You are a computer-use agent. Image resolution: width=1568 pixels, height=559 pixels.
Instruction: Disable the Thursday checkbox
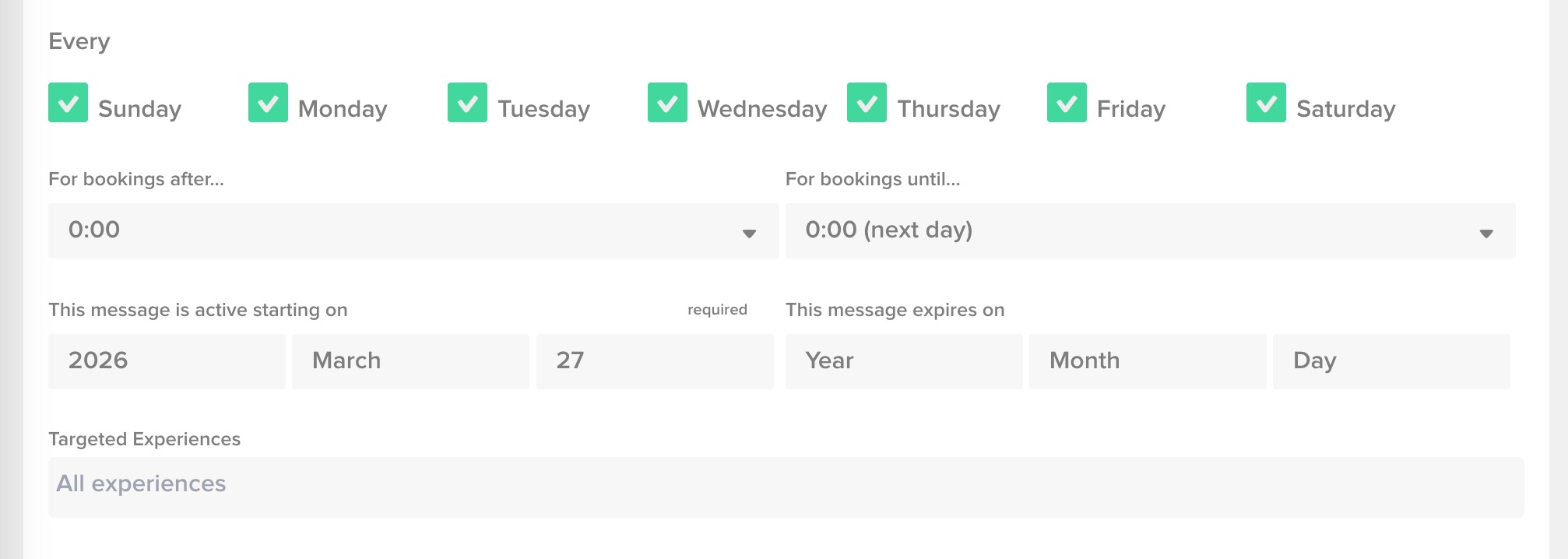(867, 103)
